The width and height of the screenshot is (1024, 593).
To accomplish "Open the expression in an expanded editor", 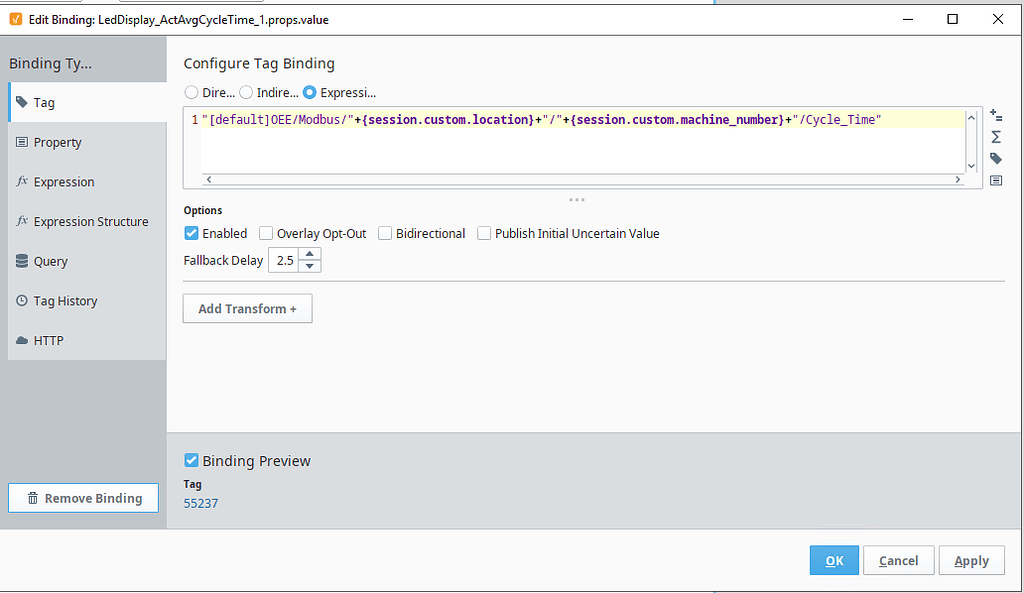I will pyautogui.click(x=996, y=180).
